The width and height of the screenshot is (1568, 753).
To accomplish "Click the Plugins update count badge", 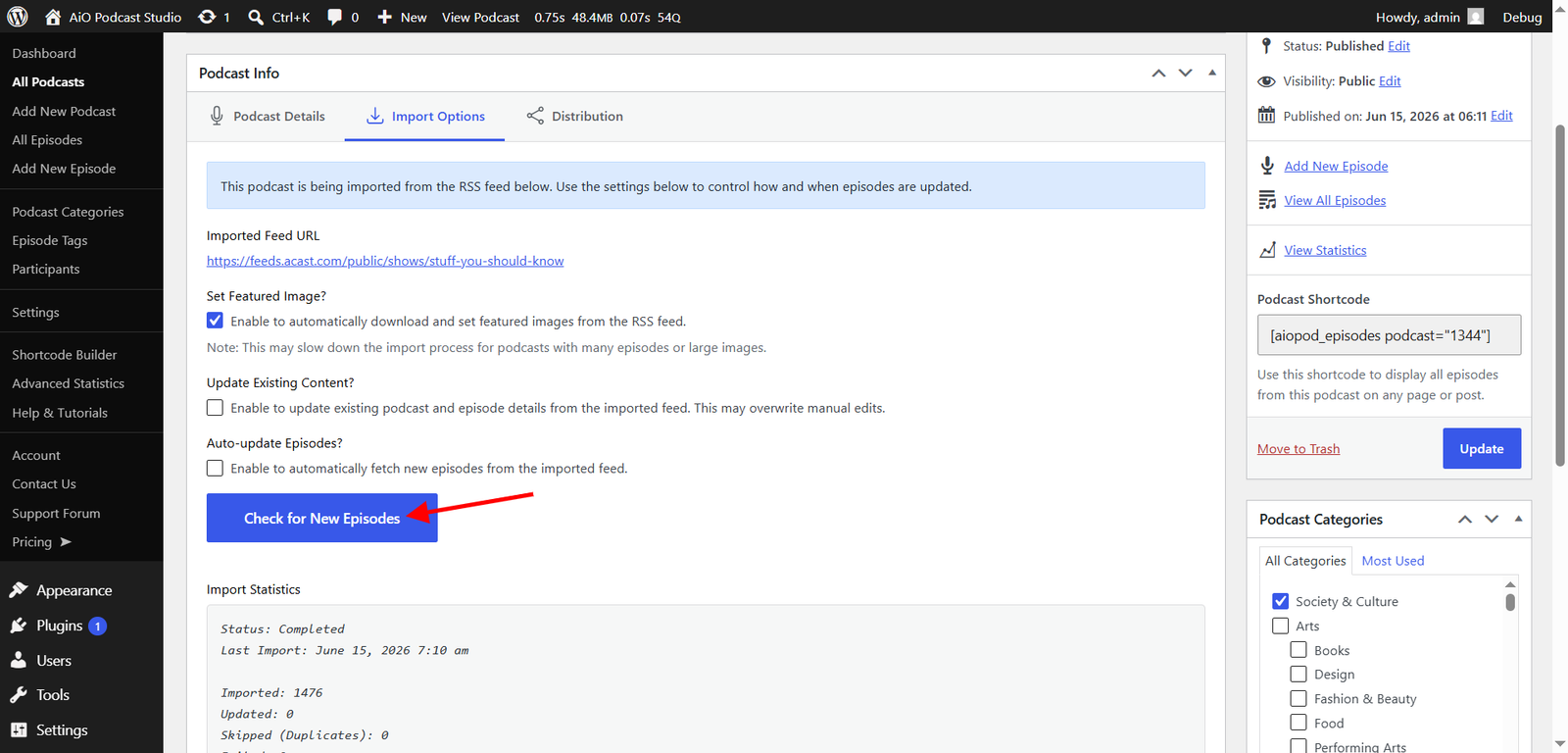I will coord(97,626).
